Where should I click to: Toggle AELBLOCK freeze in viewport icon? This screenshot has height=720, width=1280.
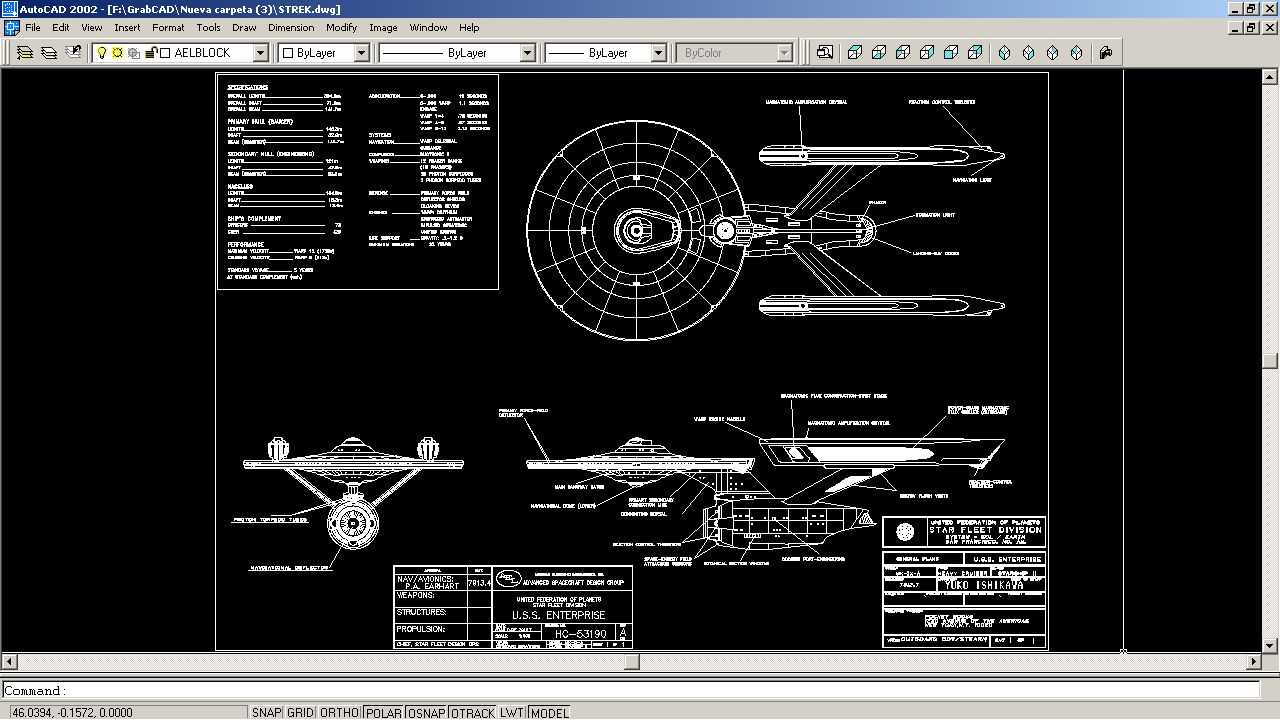(133, 53)
